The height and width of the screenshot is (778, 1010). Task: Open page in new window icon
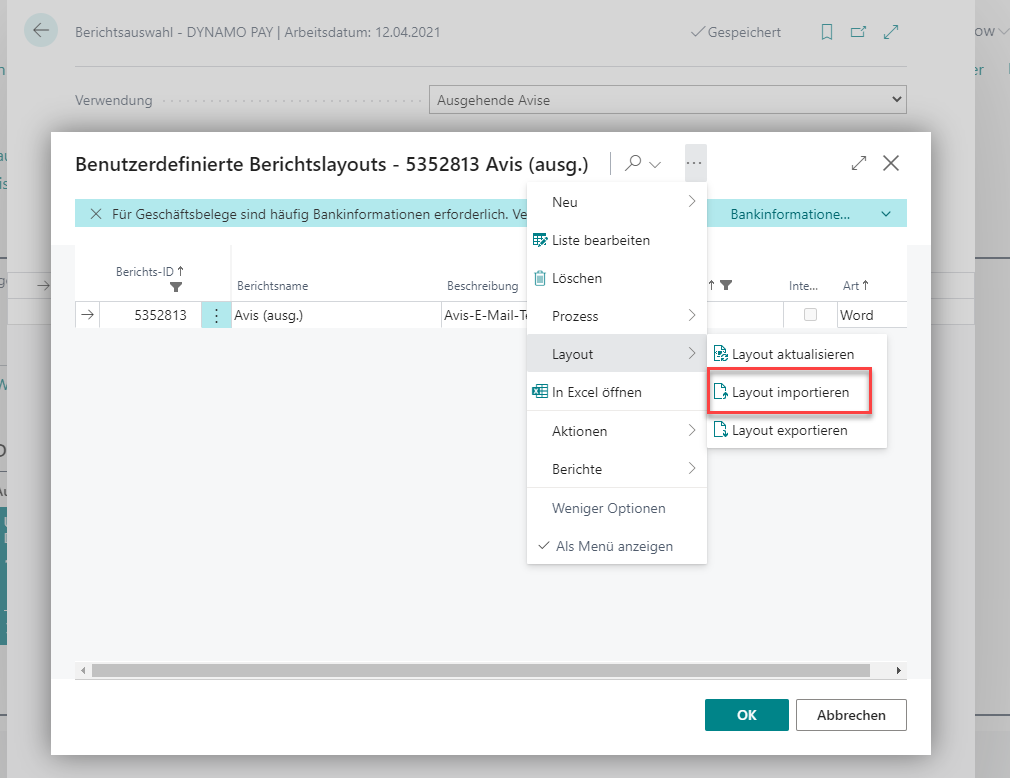point(857,32)
